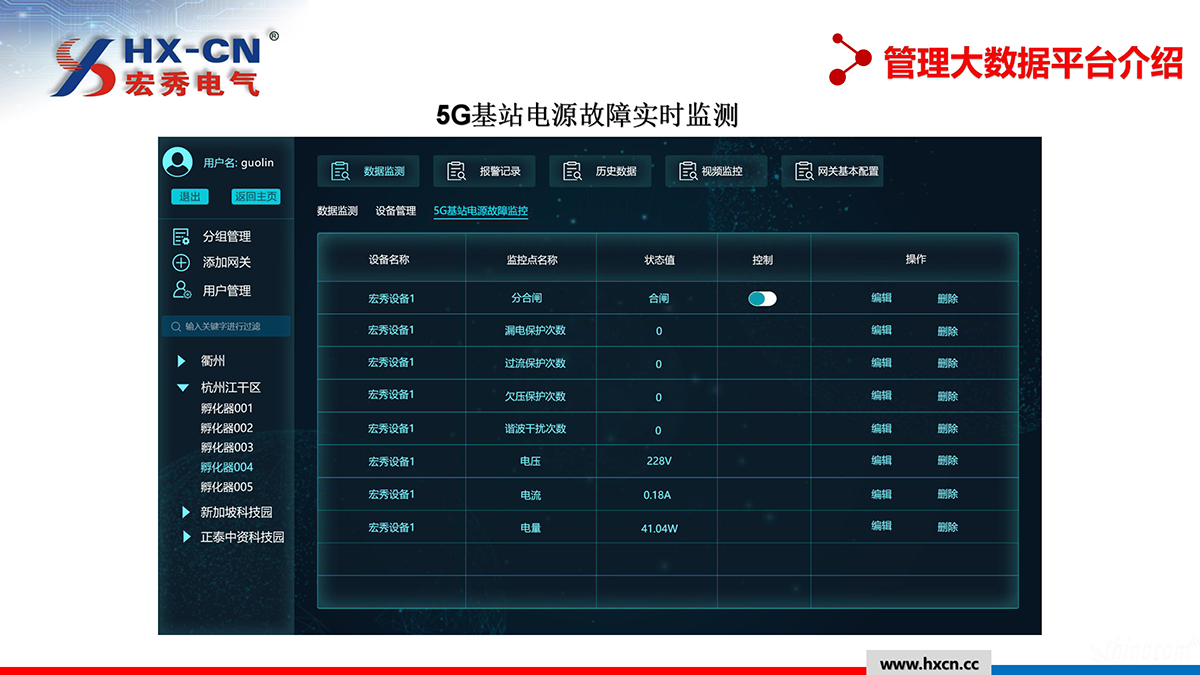Open 视频监控 video monitoring icon
This screenshot has height=675, width=1200.
[688, 171]
